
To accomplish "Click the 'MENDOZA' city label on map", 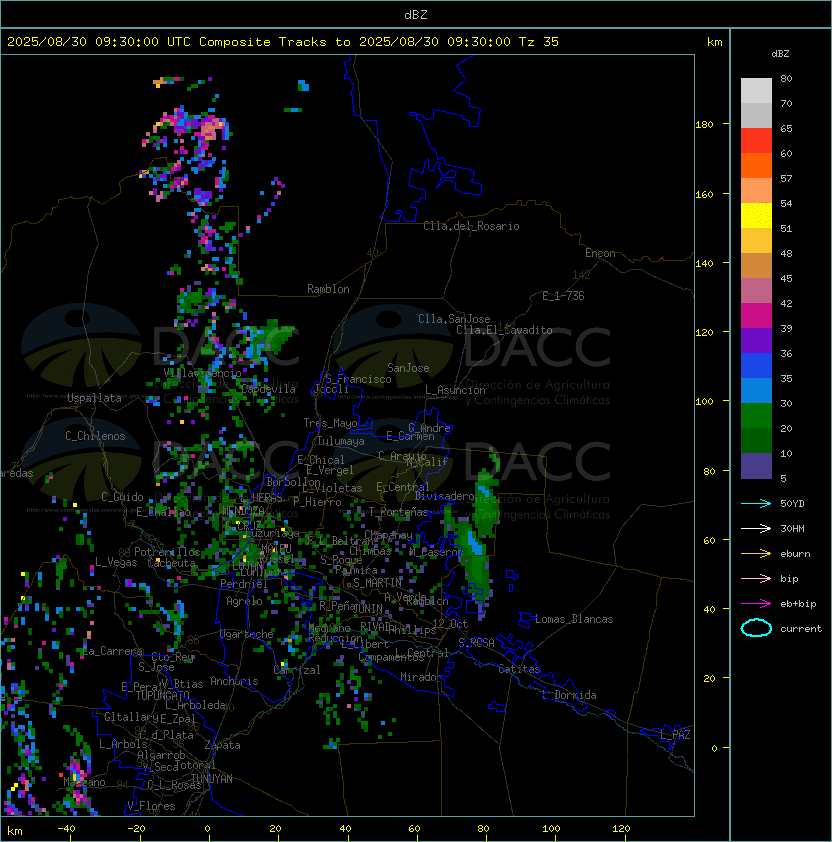I will [243, 511].
